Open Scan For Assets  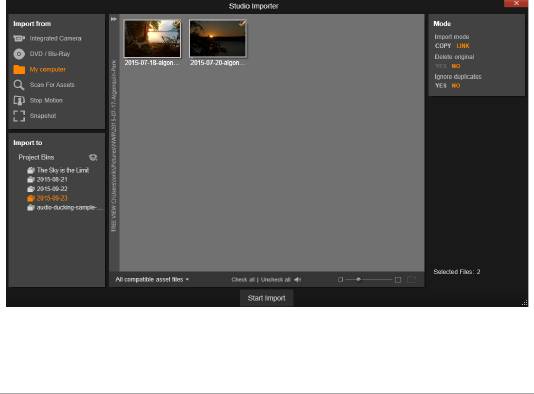point(52,85)
